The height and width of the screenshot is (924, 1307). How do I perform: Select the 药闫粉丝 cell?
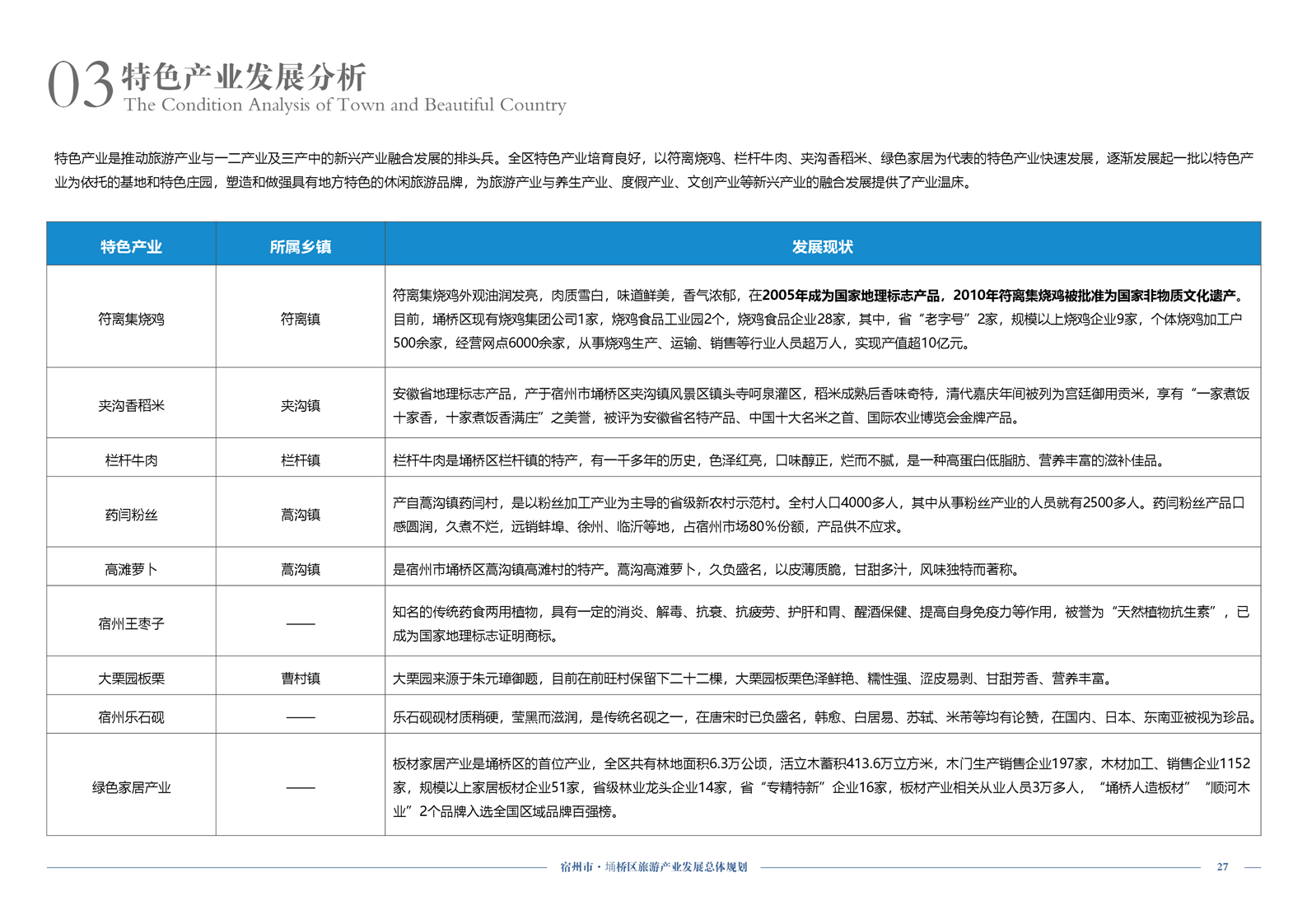(x=131, y=515)
